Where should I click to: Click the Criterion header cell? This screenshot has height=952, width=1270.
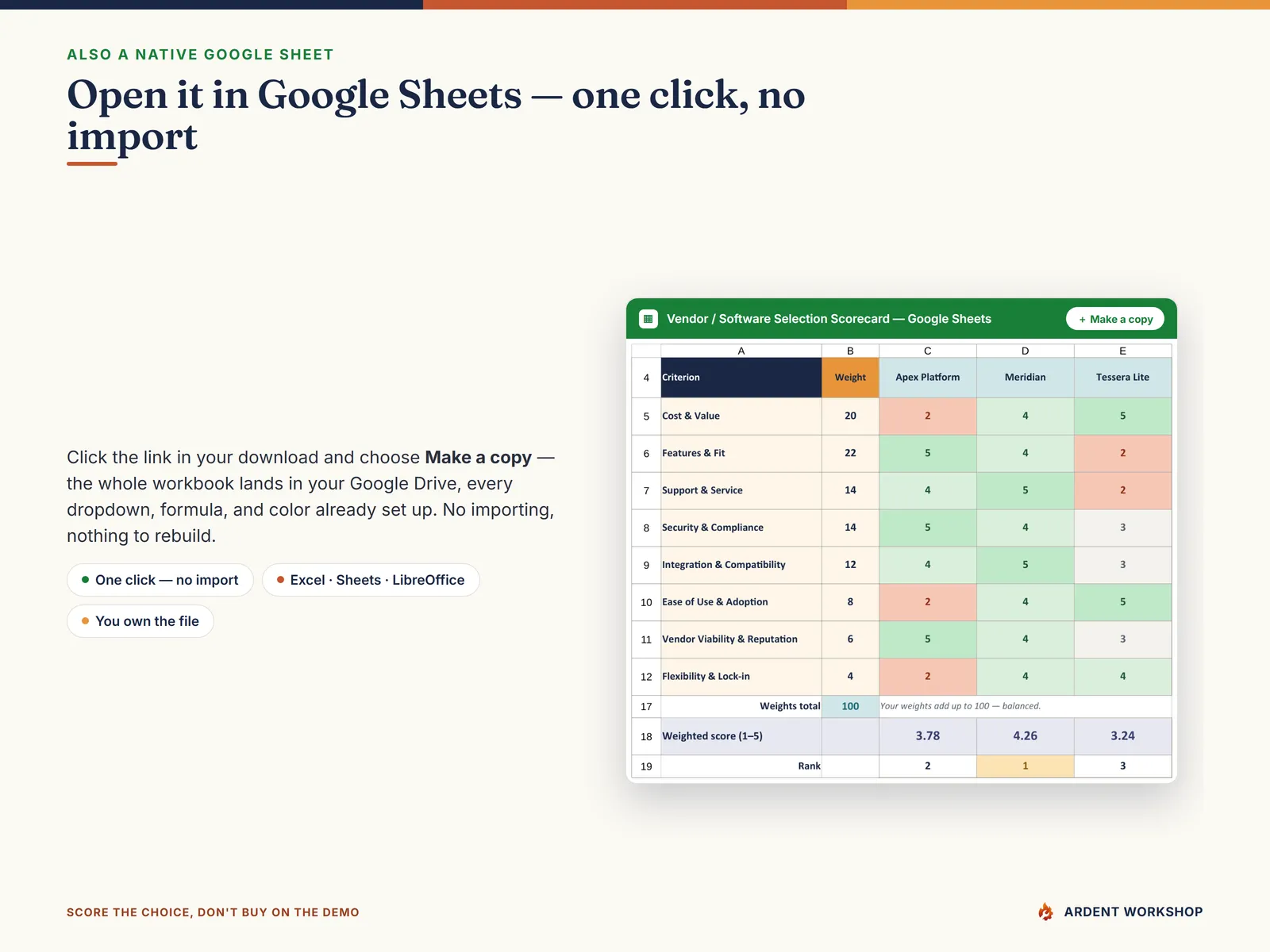[x=741, y=378]
